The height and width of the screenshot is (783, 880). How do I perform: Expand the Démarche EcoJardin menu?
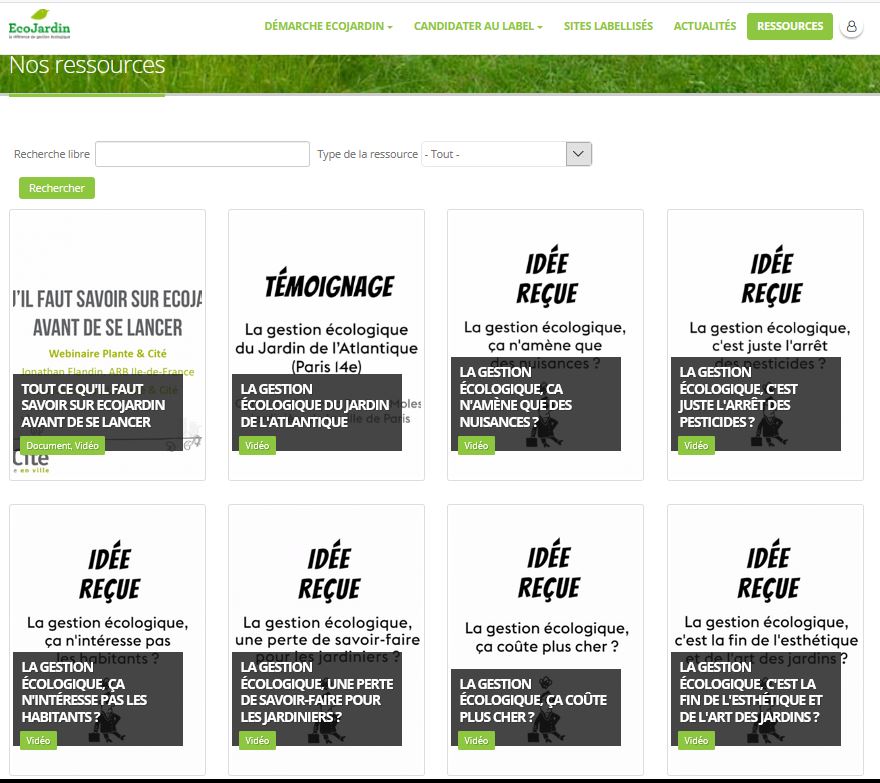(328, 26)
